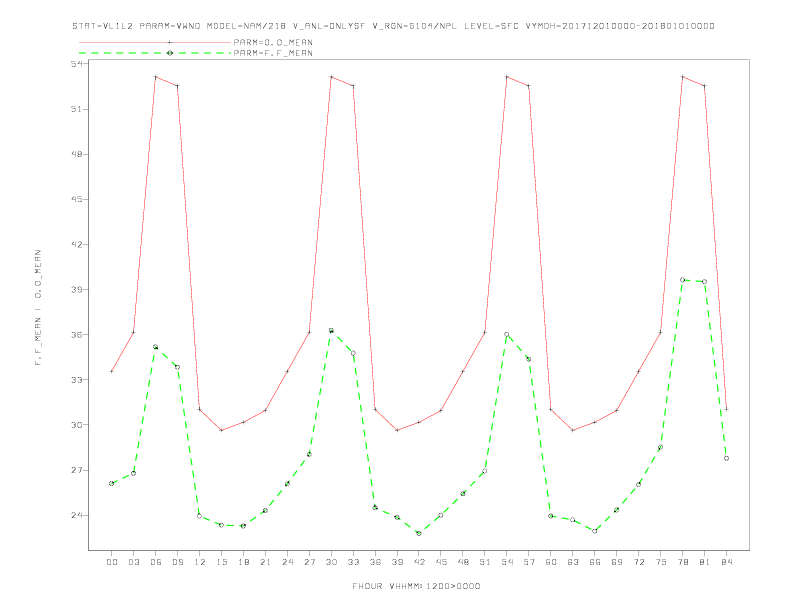Click the x-axis forecast hour label 27
792x612 pixels.
pos(309,562)
